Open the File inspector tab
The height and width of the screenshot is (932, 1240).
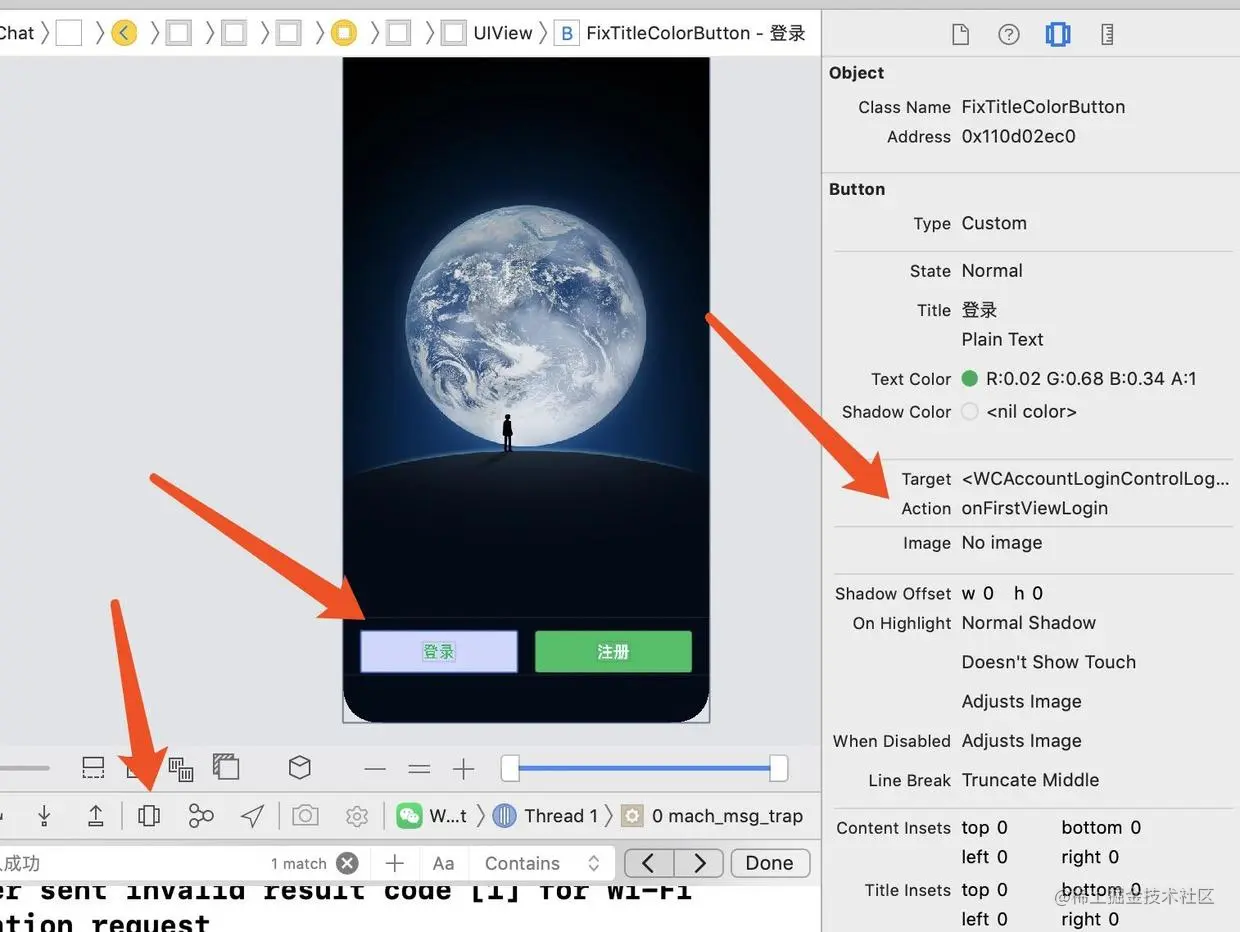pos(960,35)
